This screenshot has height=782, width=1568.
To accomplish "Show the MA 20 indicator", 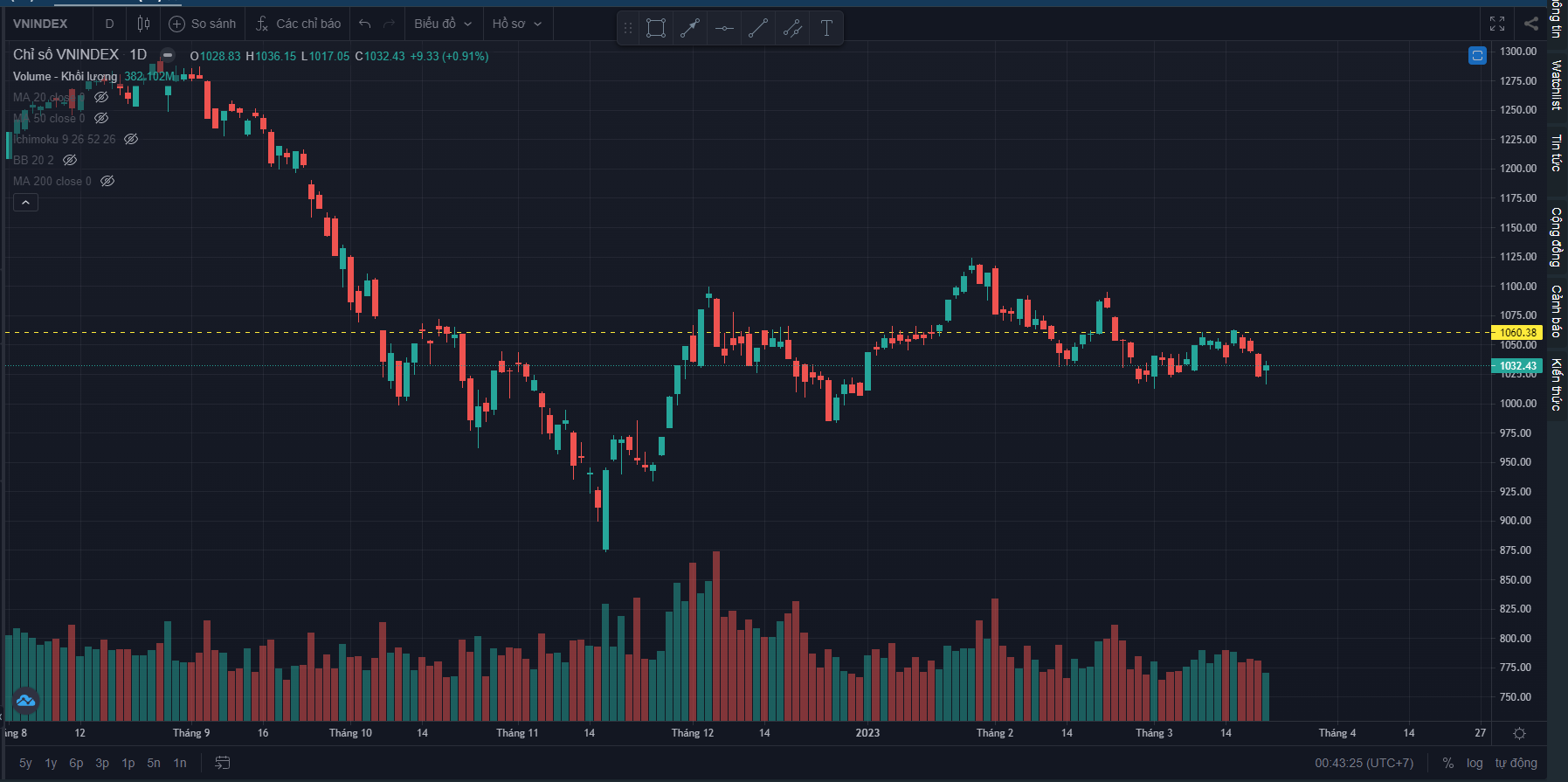I will pyautogui.click(x=101, y=97).
